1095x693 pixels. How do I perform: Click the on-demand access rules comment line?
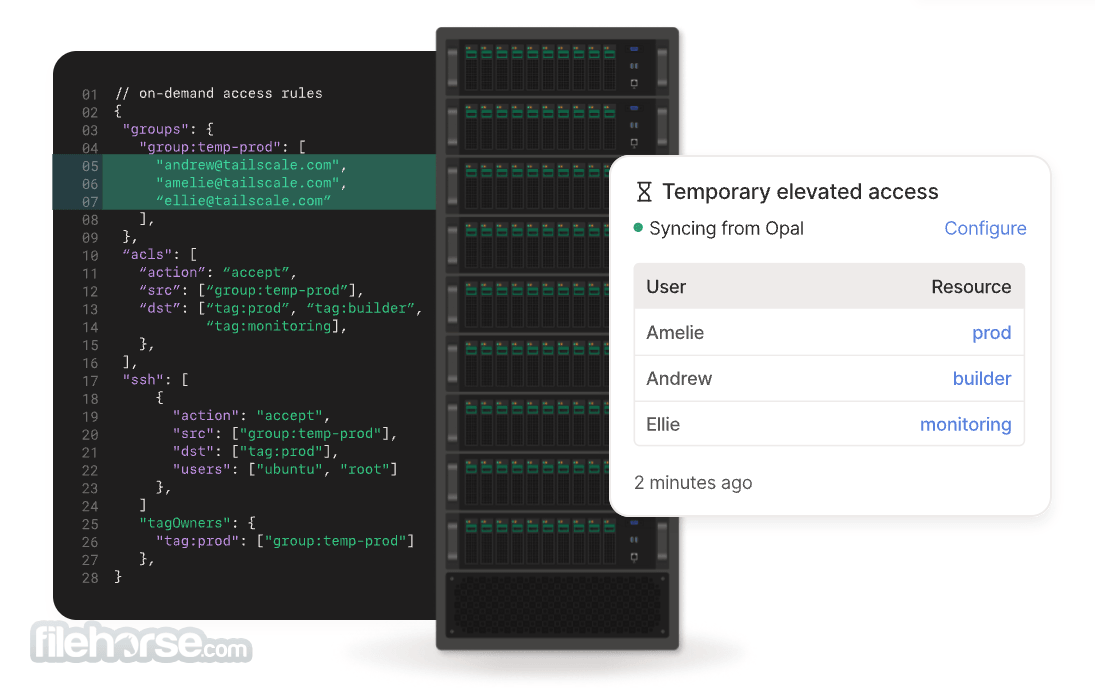coord(219,93)
